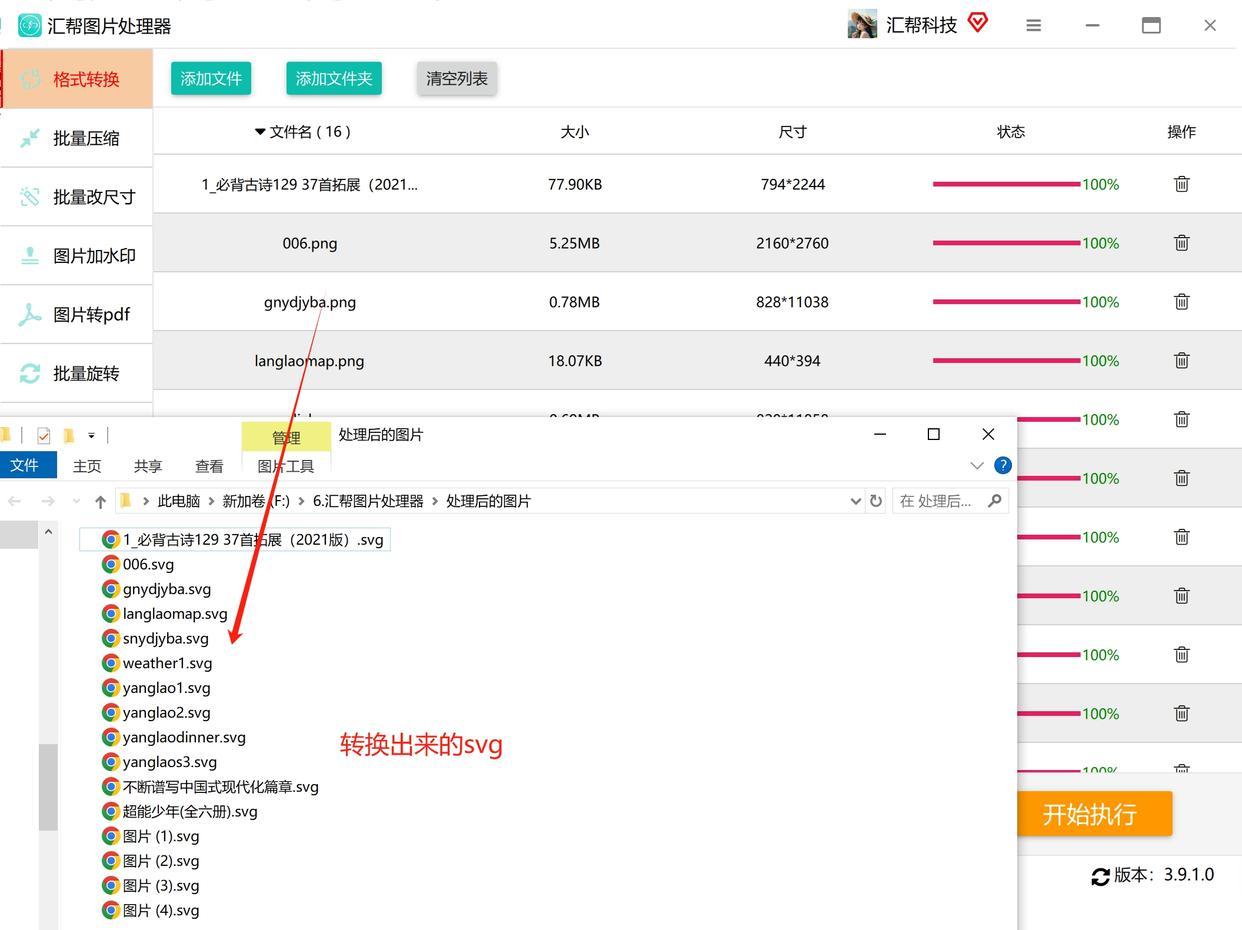Image resolution: width=1242 pixels, height=930 pixels.
Task: Open the 批量旋转 rotation tool
Action: click(86, 373)
